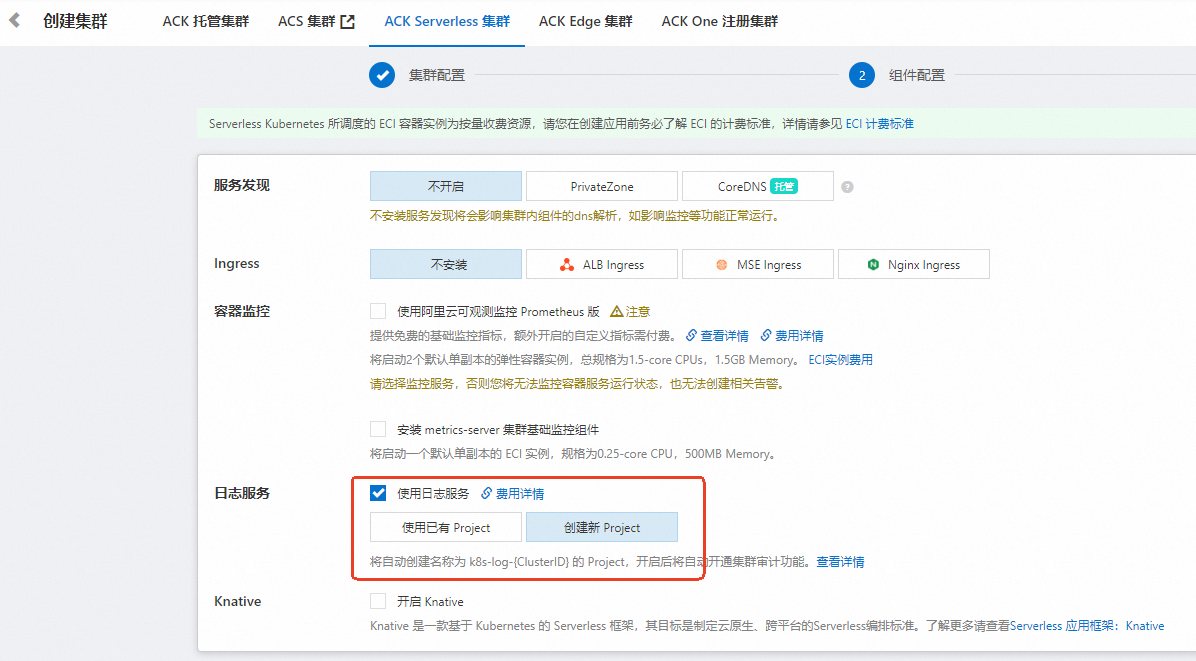Click the 日志服务 section label
Screen dimensions: 1196x661
[x=242, y=493]
